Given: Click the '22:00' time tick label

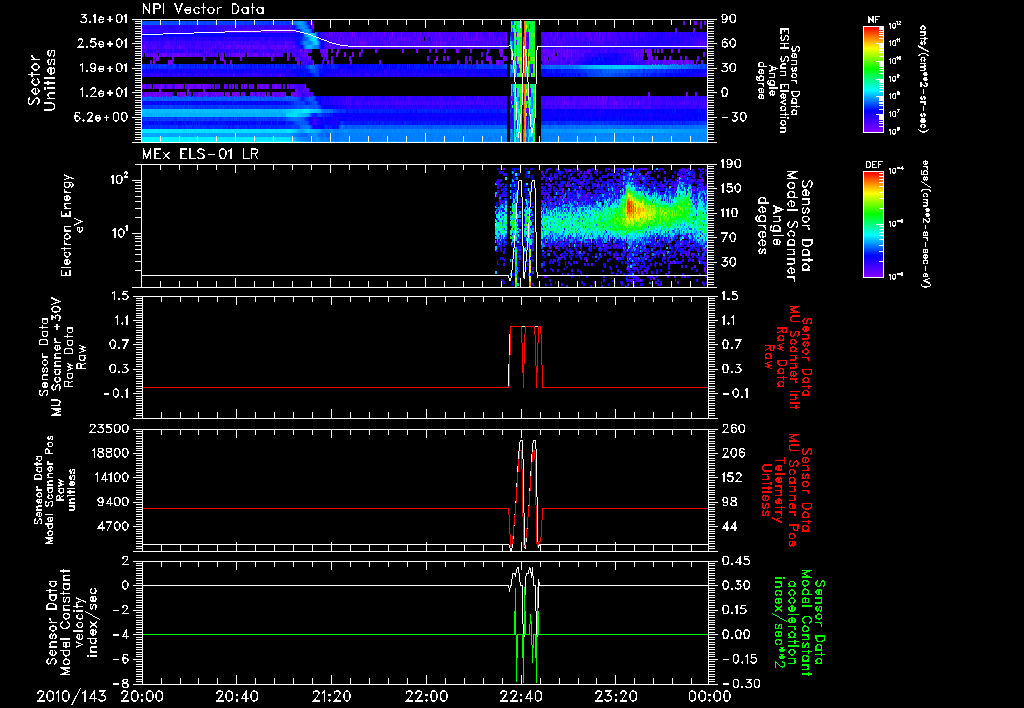Looking at the screenshot, I should coord(426,697).
